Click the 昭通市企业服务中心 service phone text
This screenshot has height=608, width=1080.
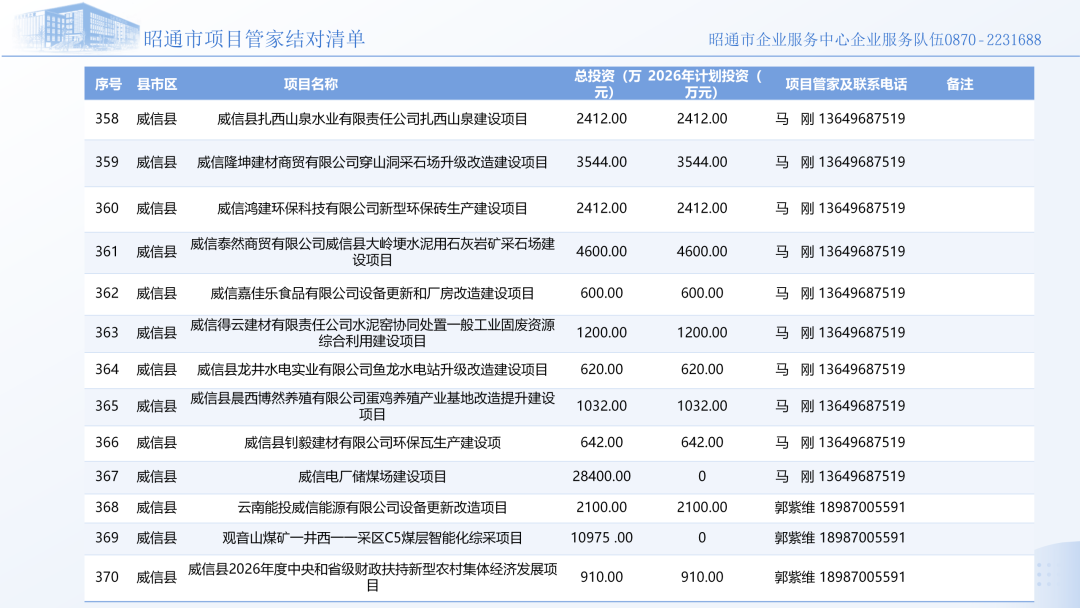tap(875, 40)
